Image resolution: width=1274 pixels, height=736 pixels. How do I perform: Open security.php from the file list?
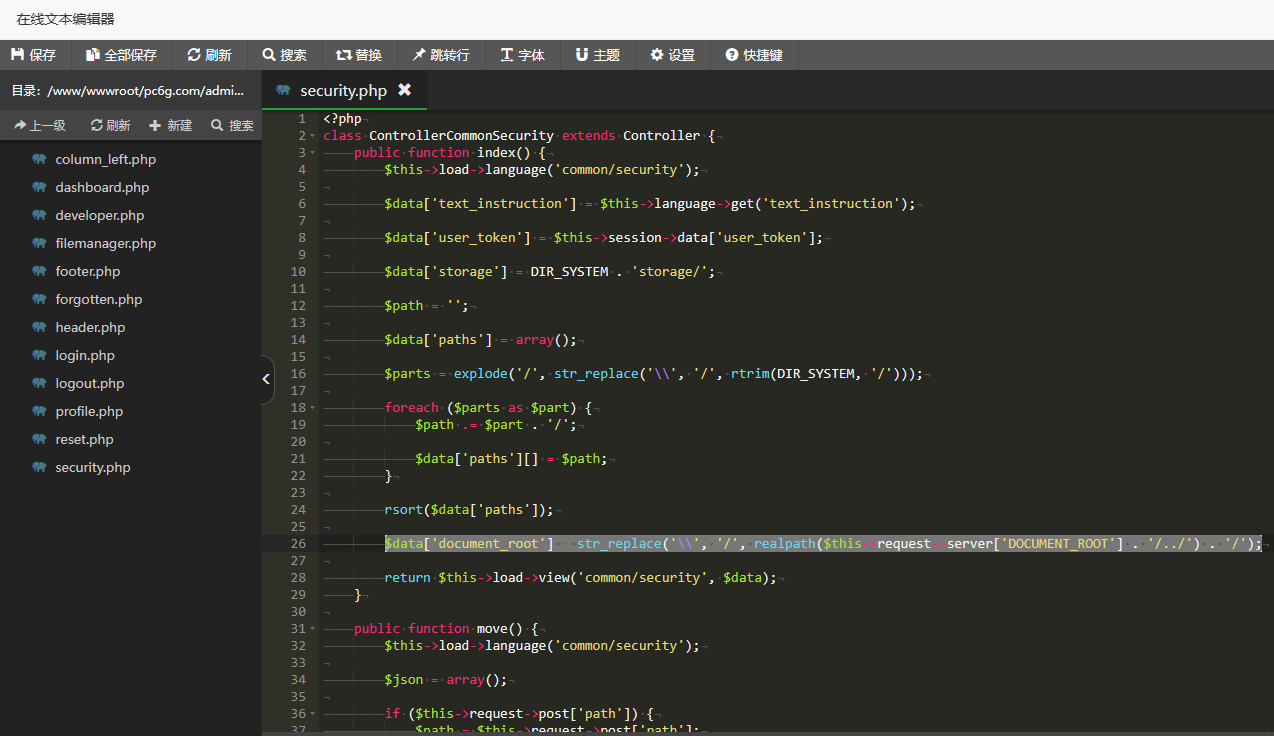pyautogui.click(x=93, y=467)
